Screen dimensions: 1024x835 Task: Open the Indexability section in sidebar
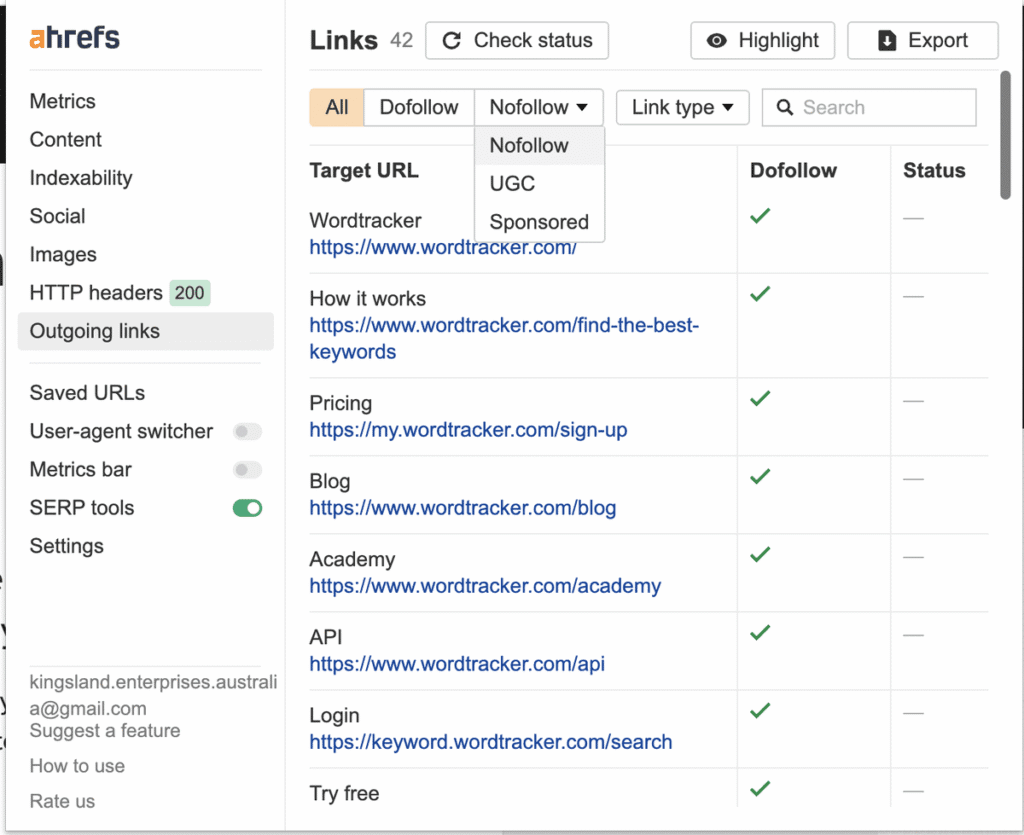click(81, 178)
